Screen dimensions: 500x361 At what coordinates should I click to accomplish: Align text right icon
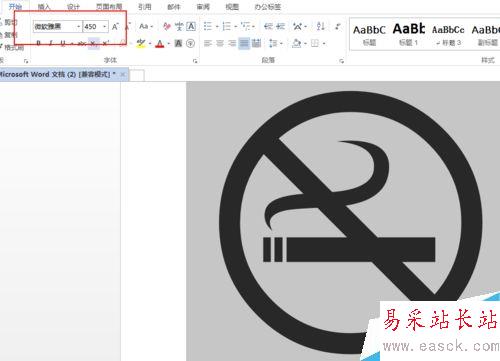232,43
